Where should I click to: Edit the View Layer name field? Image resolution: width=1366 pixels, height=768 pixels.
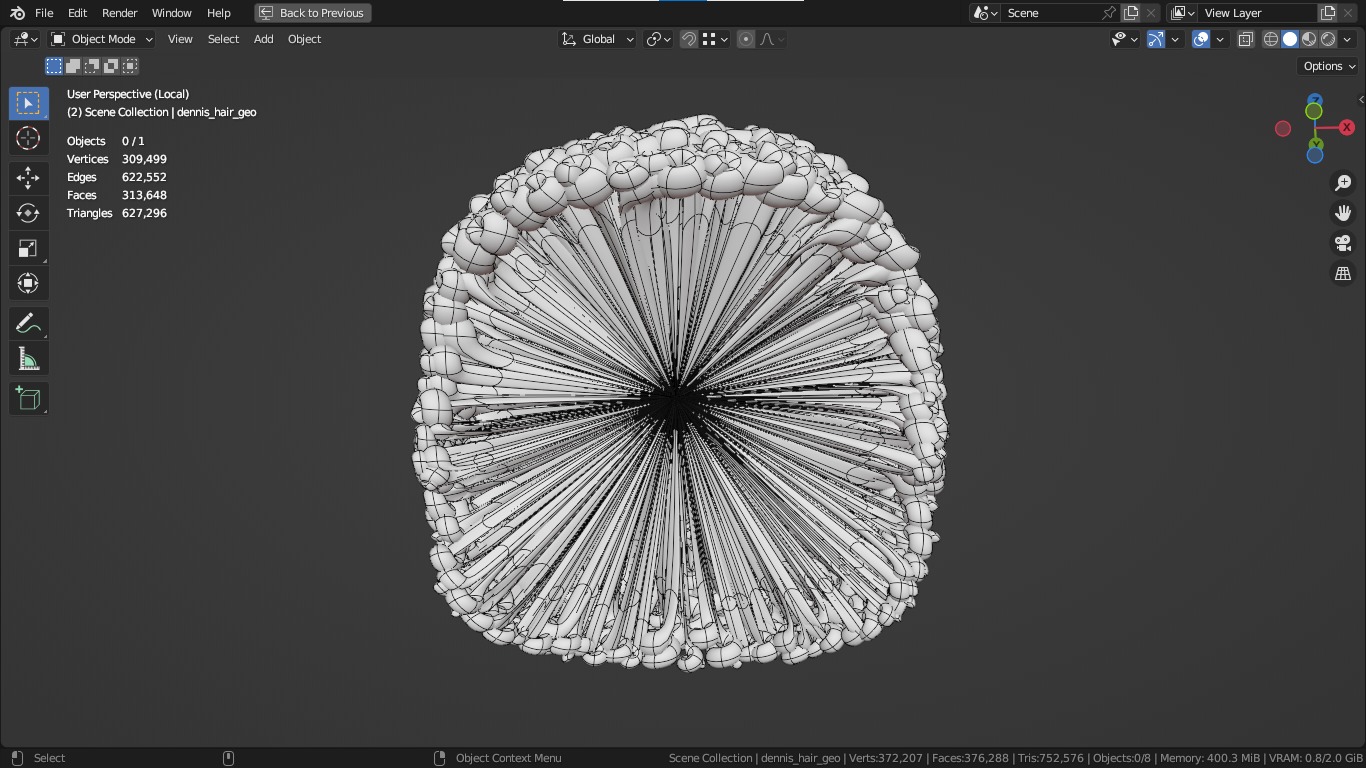[1257, 13]
